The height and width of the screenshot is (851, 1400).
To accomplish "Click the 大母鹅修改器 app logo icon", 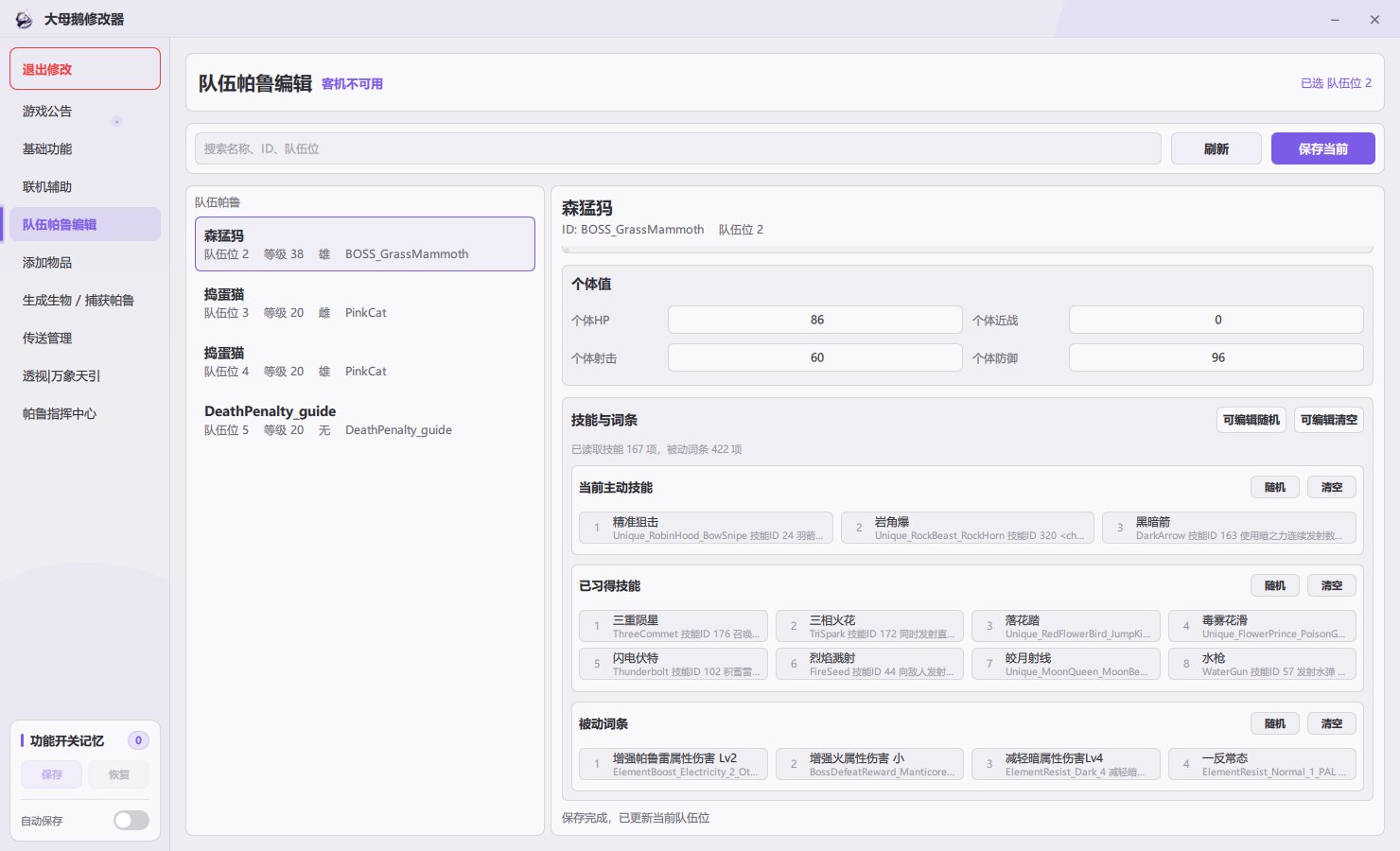I will [x=24, y=20].
